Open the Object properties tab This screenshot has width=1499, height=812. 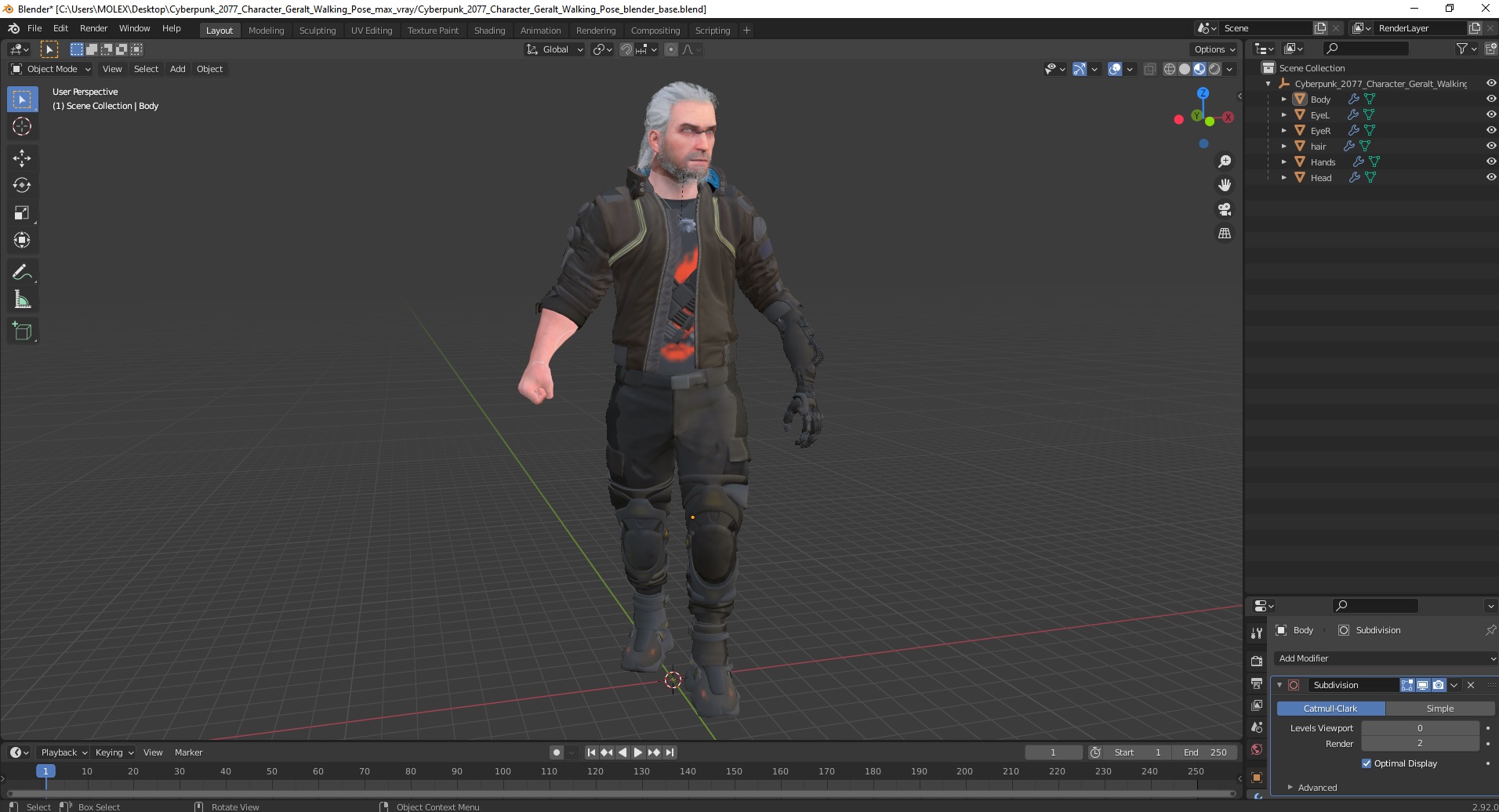pyautogui.click(x=1257, y=778)
